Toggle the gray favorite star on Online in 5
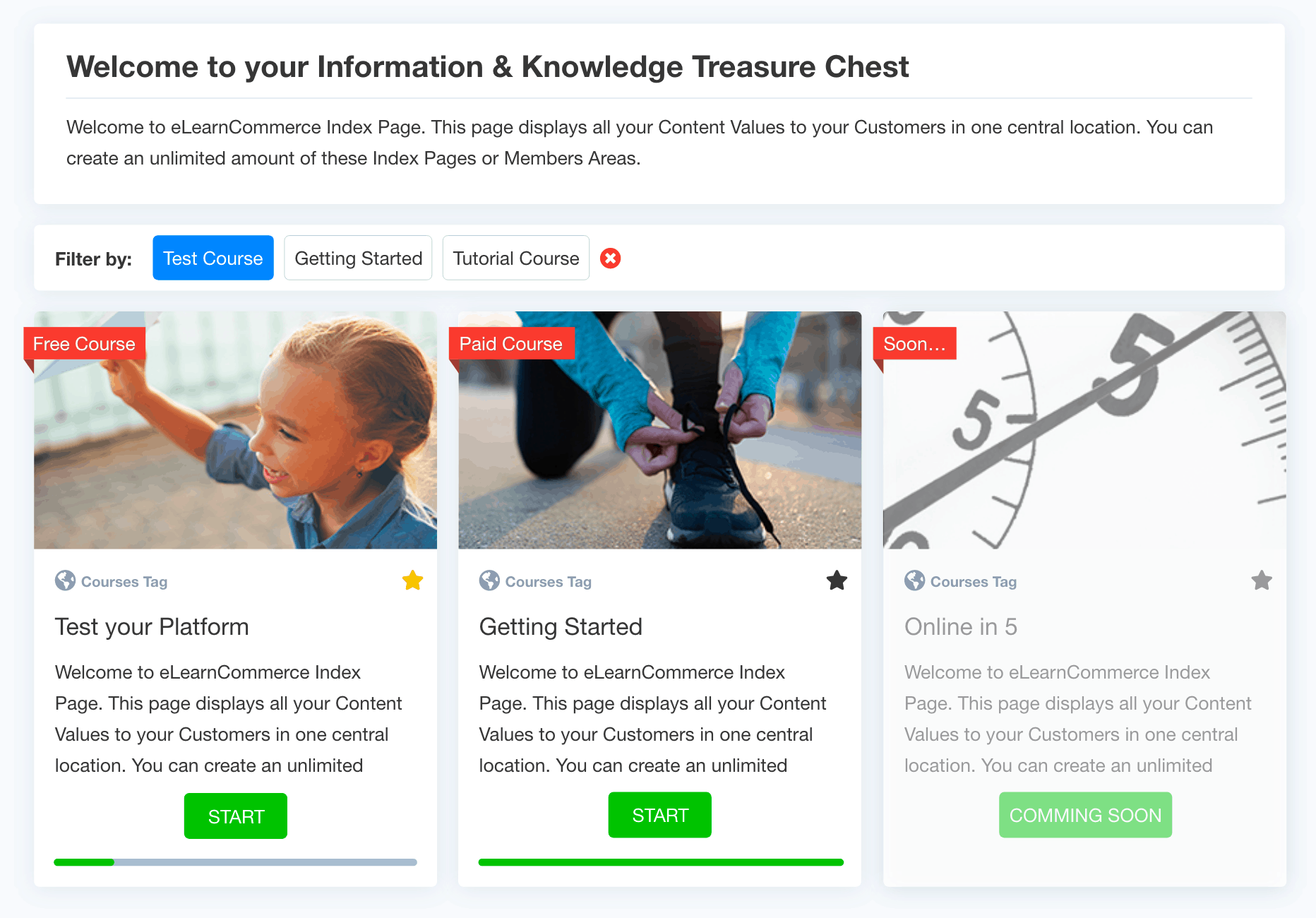This screenshot has height=918, width=1316. click(1262, 580)
